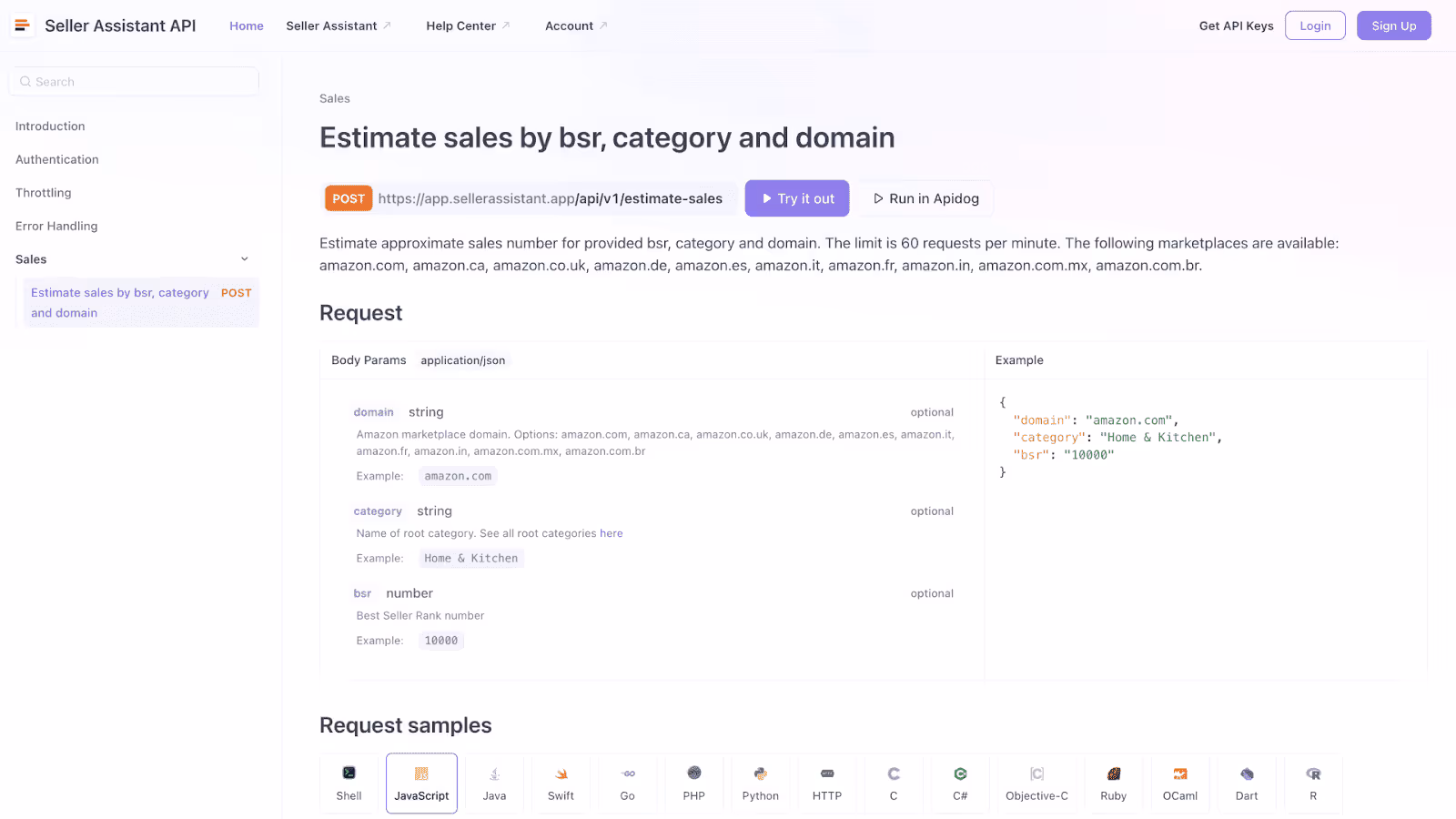Select the C request sample icon
Screen dimensions: 1456x819
(894, 773)
